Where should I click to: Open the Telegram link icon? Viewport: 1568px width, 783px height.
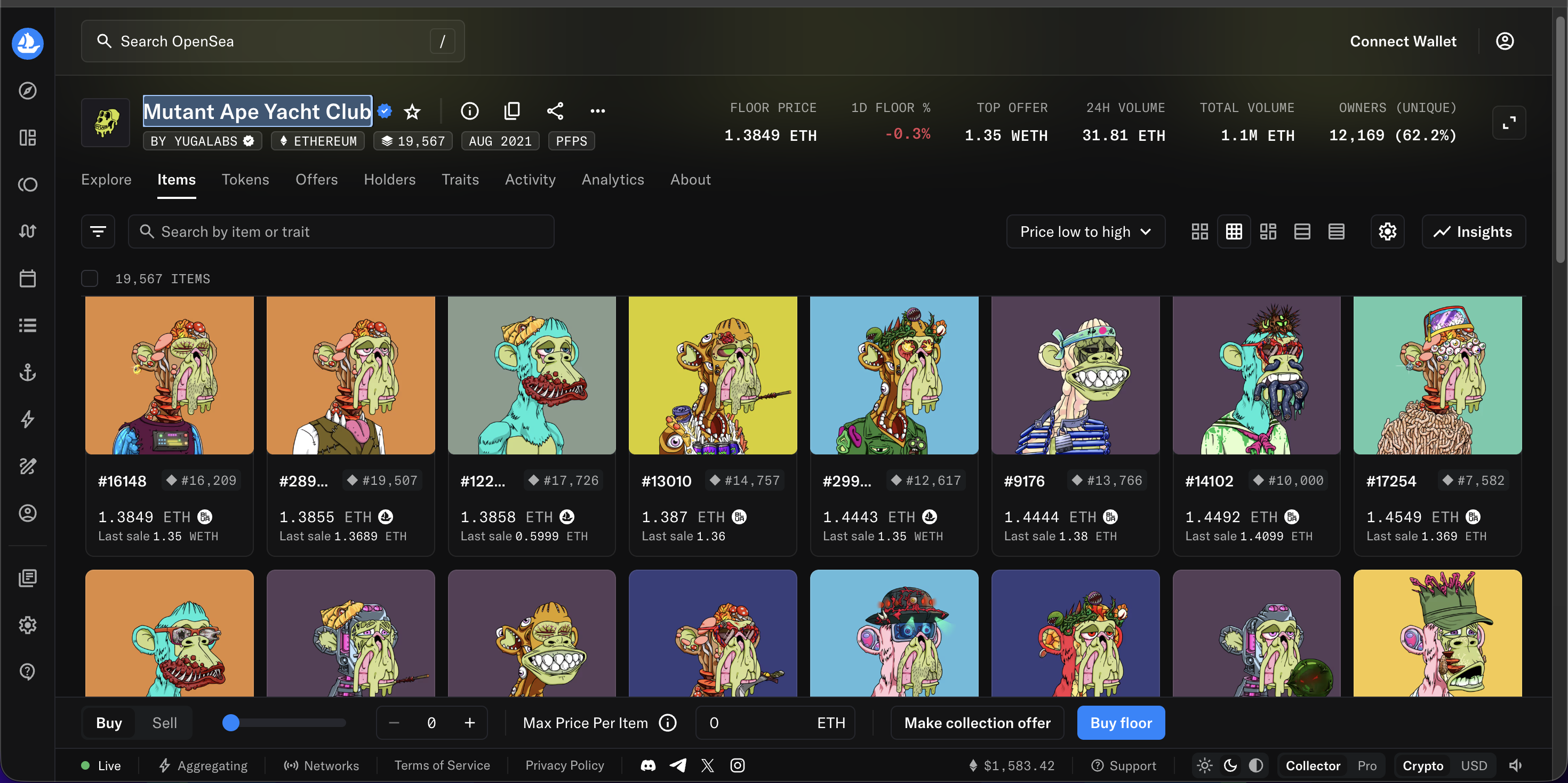pos(677,765)
